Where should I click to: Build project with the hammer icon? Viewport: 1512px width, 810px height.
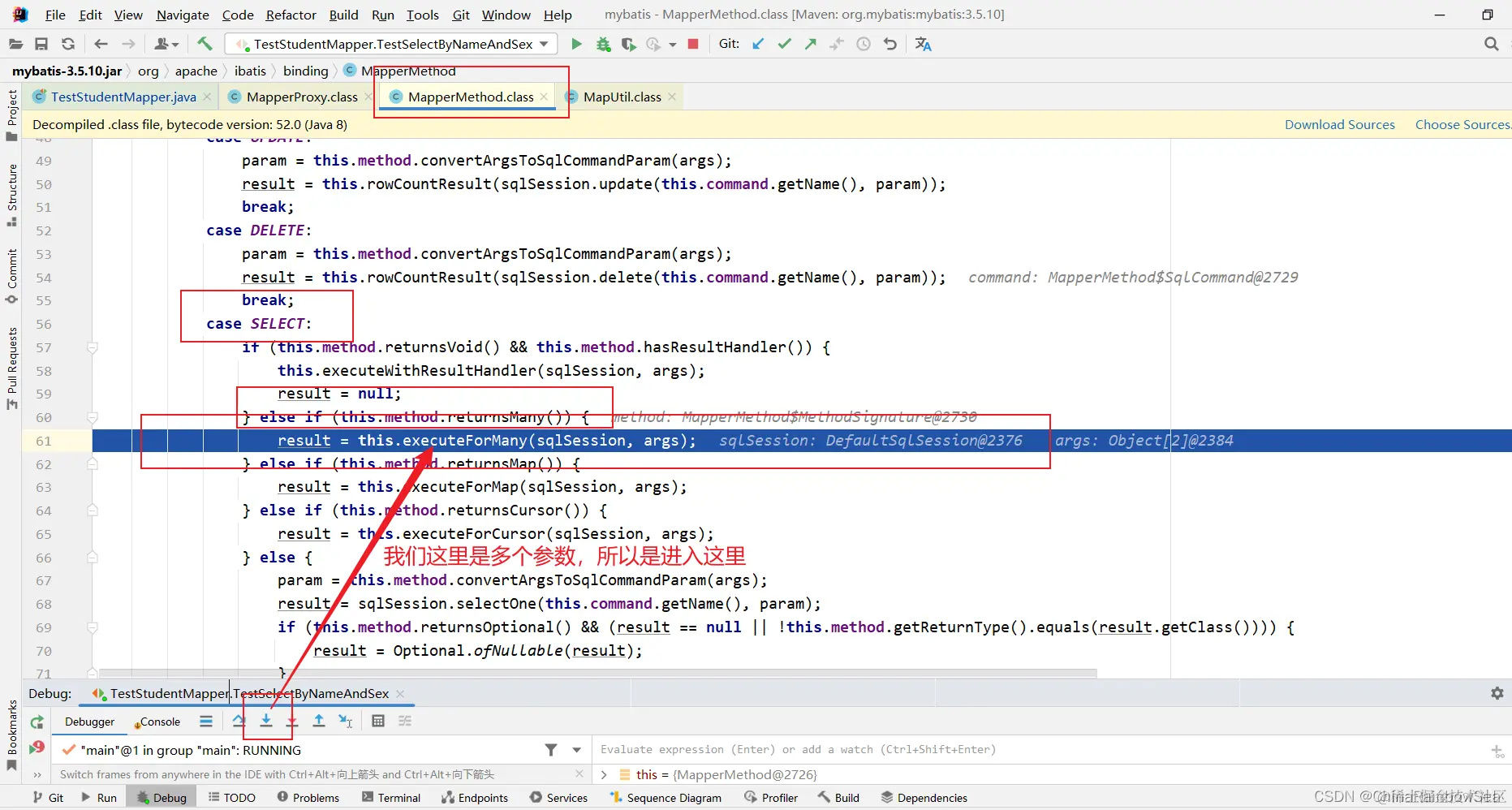click(205, 44)
